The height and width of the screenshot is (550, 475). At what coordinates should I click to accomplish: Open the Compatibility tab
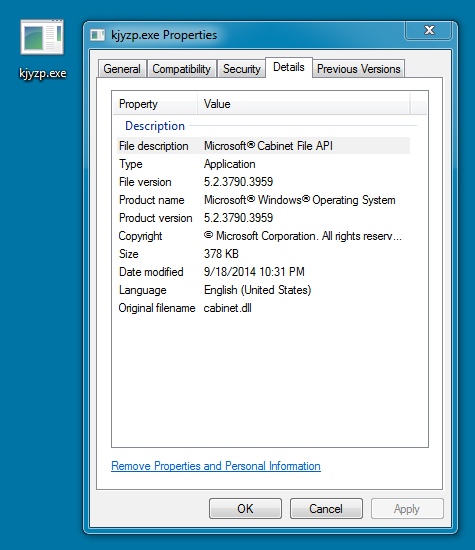click(x=181, y=69)
